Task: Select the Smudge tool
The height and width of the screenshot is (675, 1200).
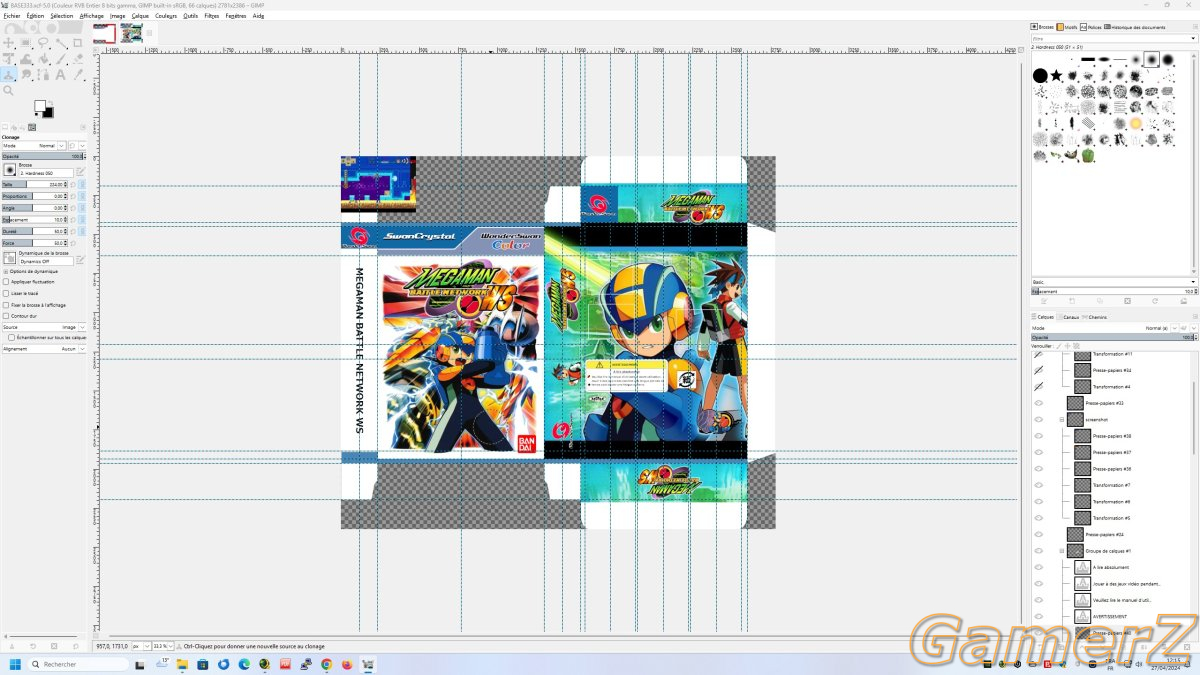Action: click(x=26, y=75)
